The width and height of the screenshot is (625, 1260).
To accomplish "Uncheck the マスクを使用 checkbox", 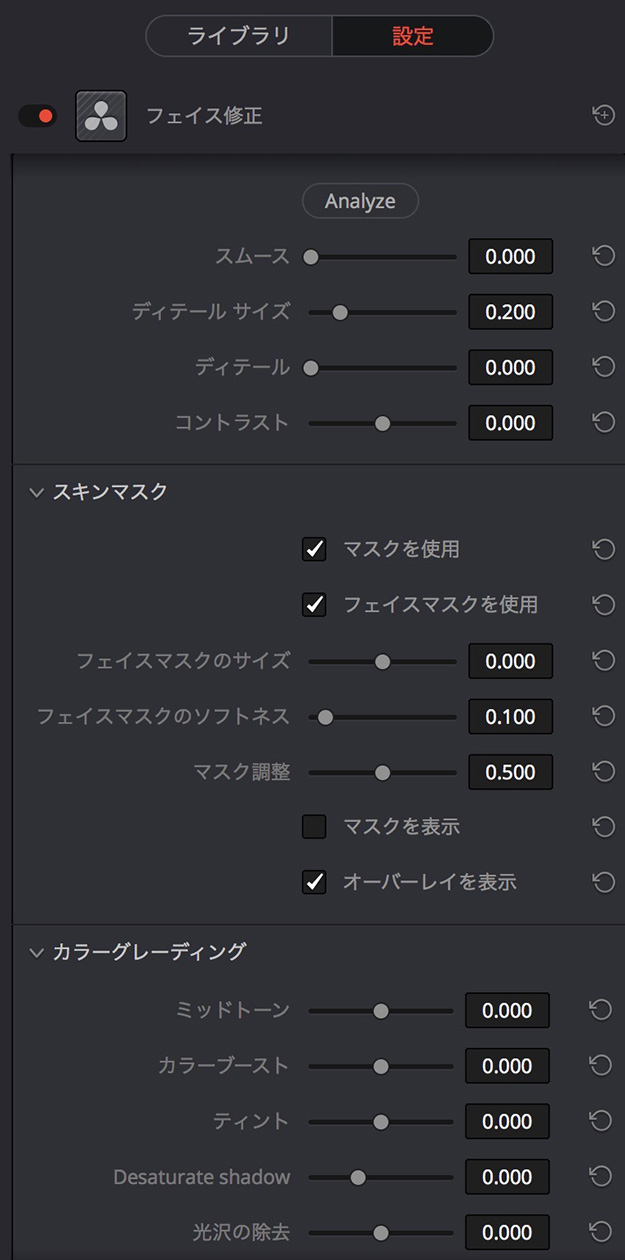I will point(314,549).
